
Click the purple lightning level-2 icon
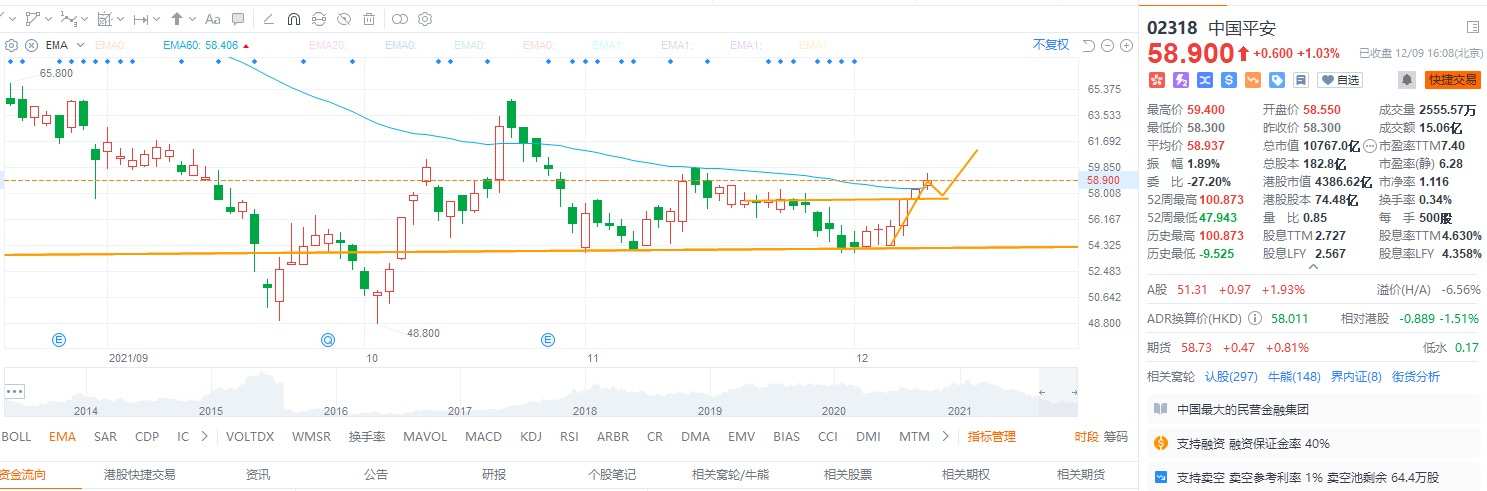1181,79
